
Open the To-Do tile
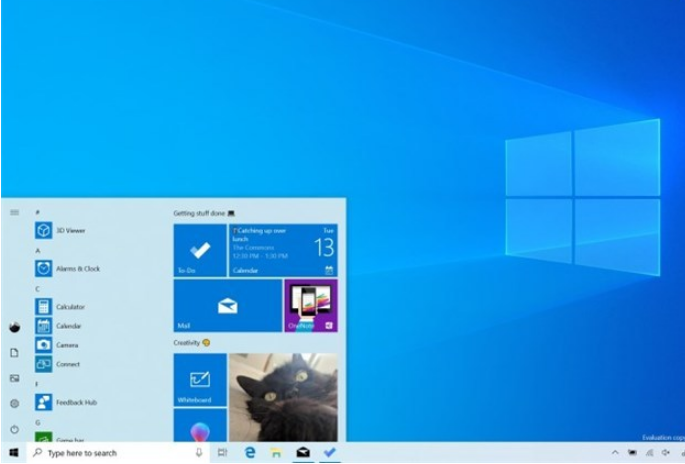(x=200, y=250)
